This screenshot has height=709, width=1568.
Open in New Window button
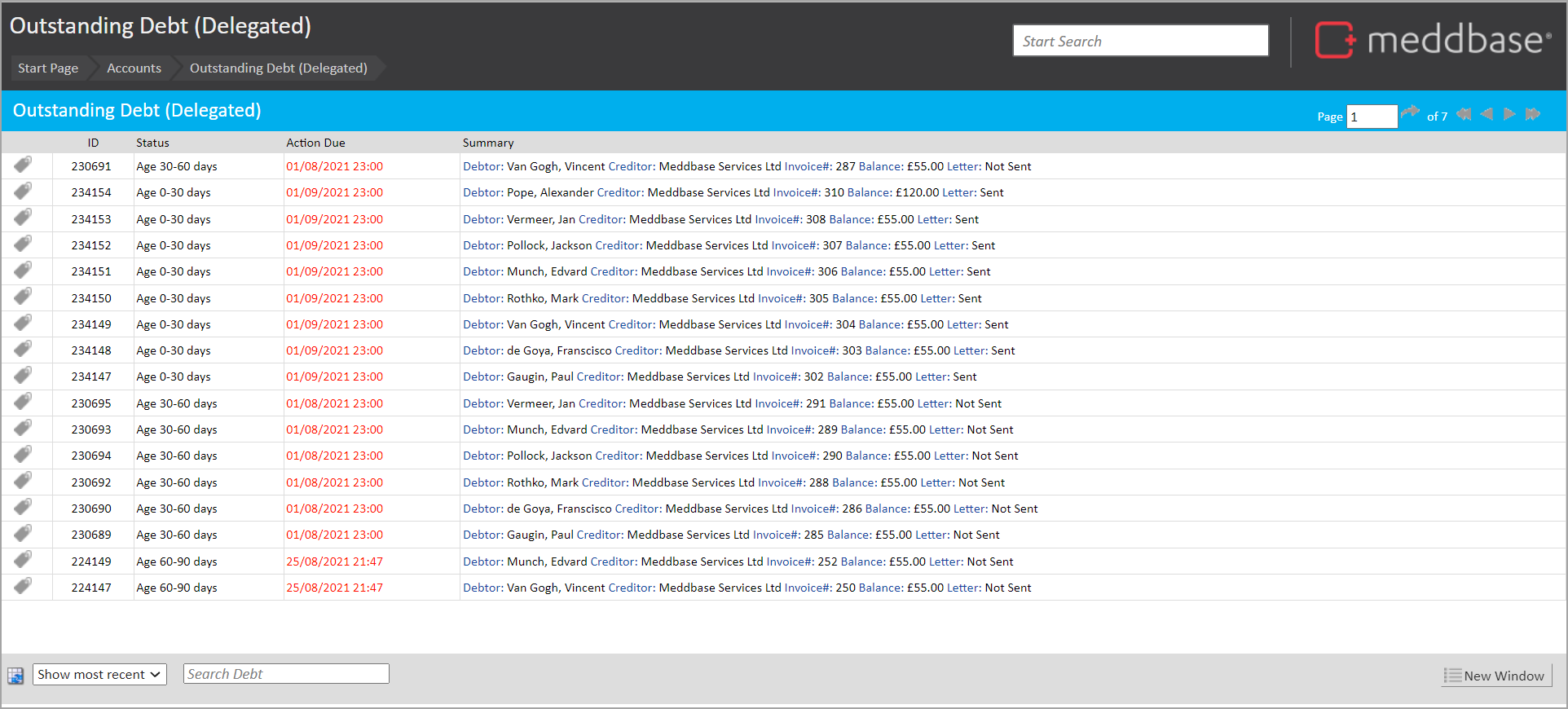[1495, 676]
